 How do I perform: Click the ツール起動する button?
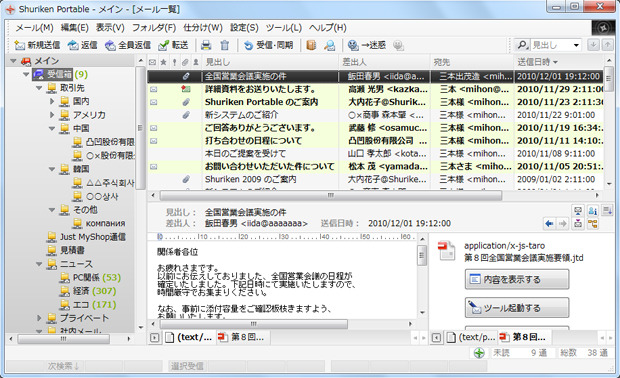[x=517, y=308]
